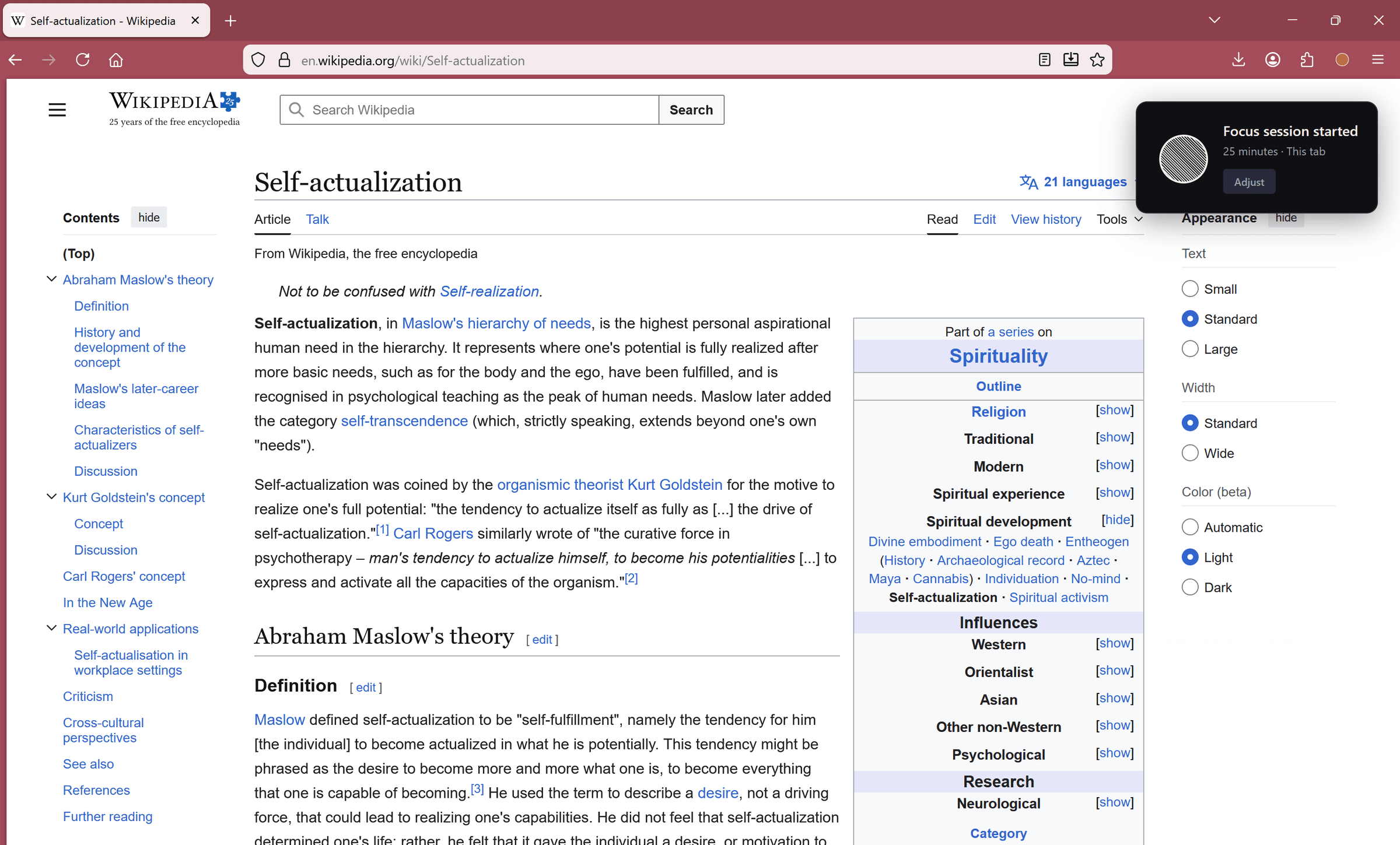Collapse Abraham Maslow's theory in Contents

50,279
